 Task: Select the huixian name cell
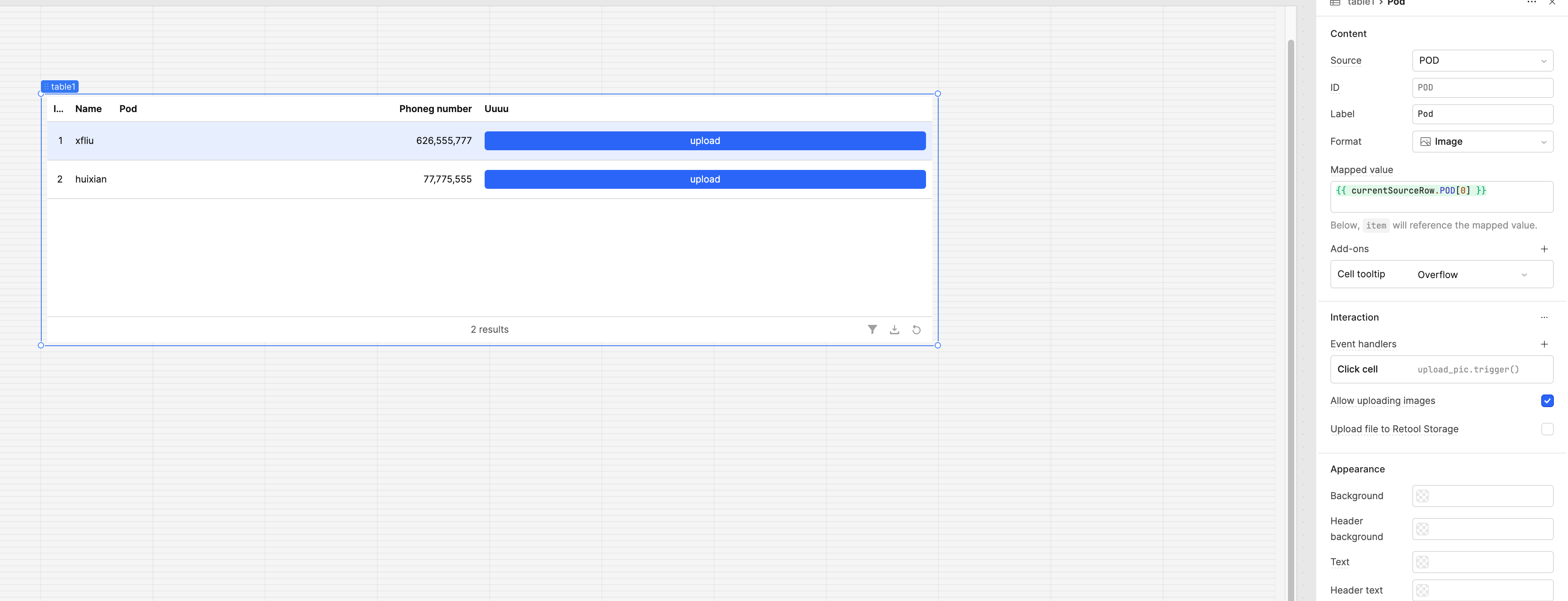click(91, 179)
